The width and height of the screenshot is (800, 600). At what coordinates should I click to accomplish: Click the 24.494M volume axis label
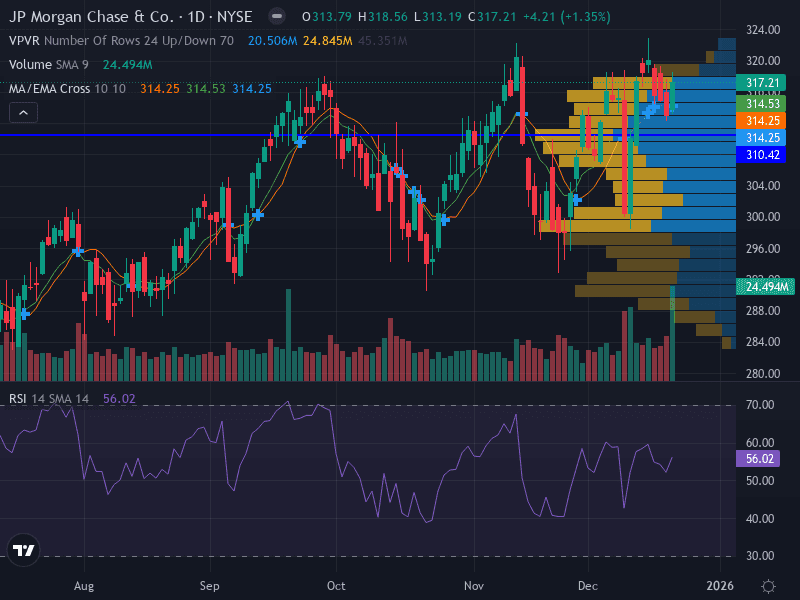(765, 287)
